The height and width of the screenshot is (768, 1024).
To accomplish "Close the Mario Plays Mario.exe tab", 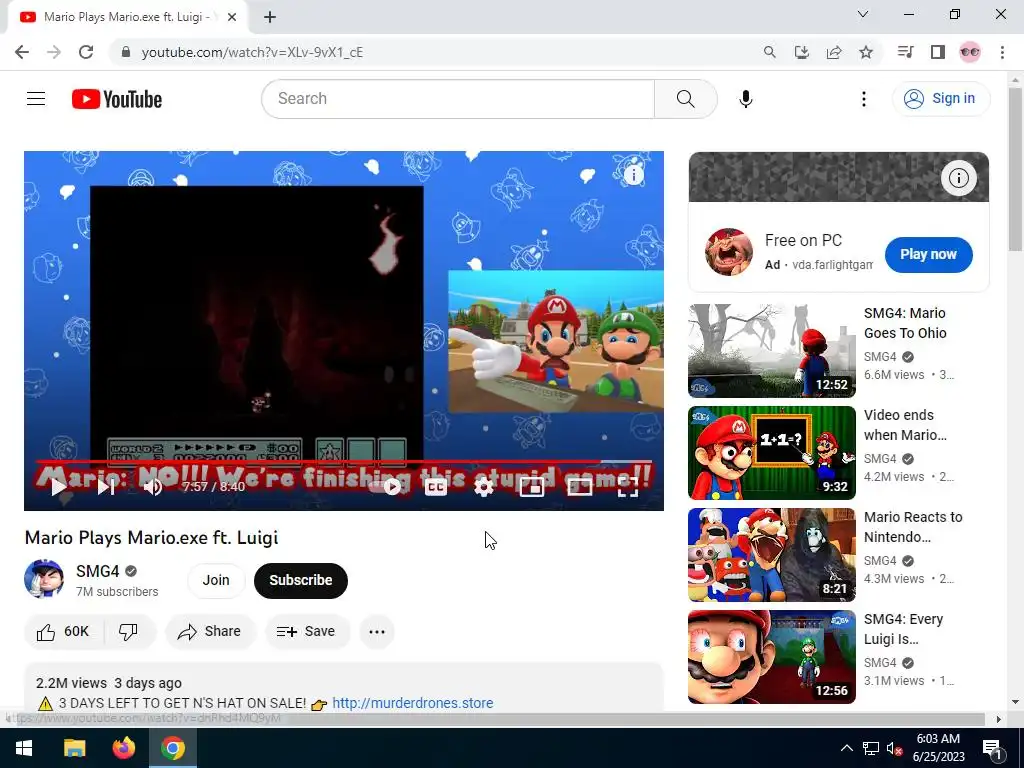I will pos(232,17).
